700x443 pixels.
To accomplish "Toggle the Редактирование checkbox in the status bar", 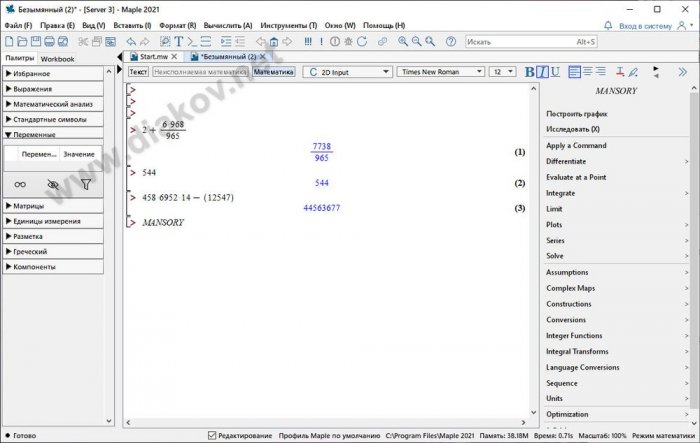I will tap(212, 435).
